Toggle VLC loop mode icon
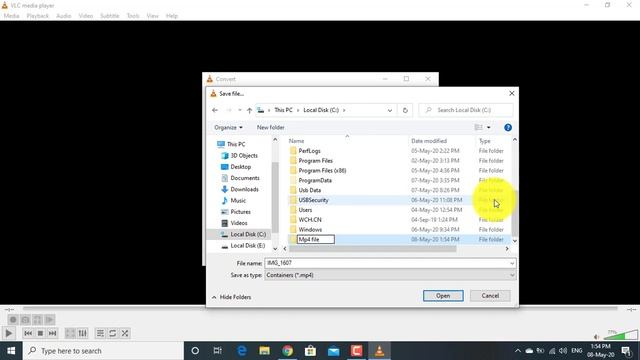The image size is (640, 360). [x=112, y=333]
